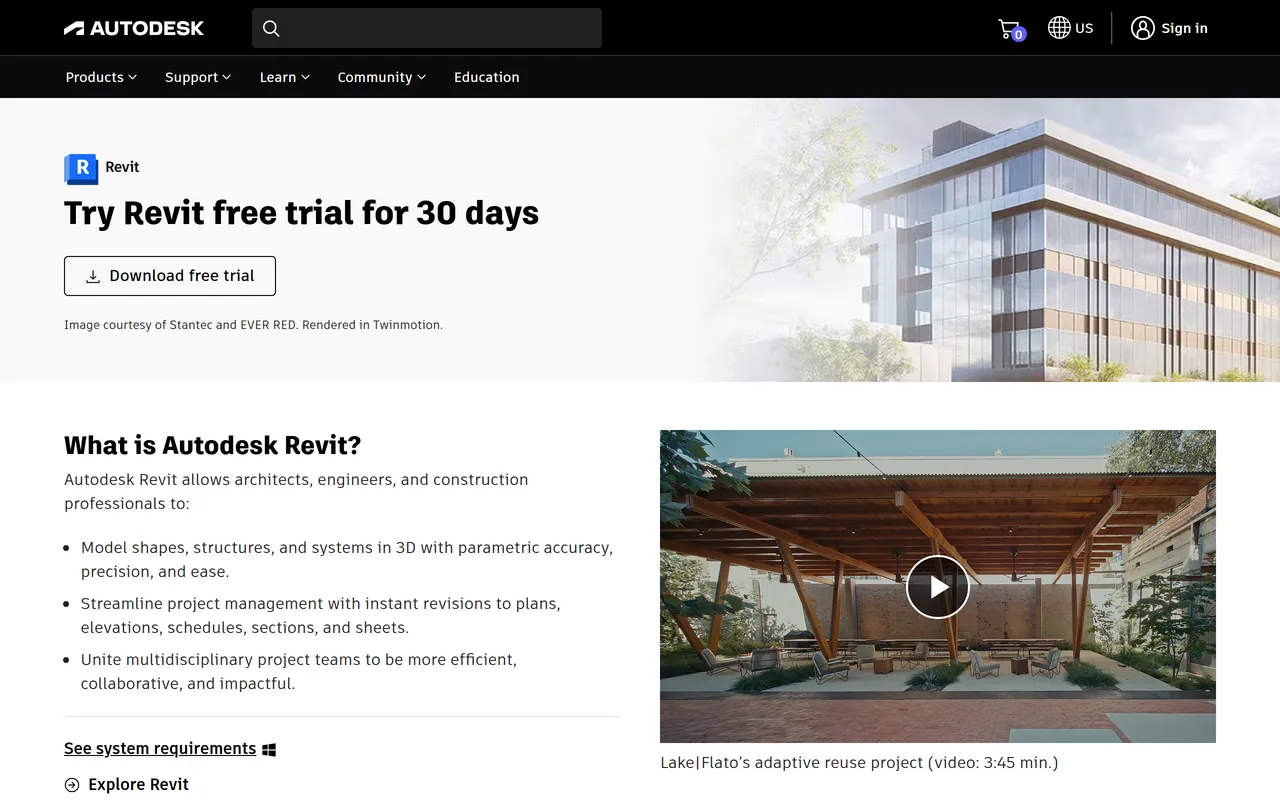Click the Windows logo beside system requirements
This screenshot has width=1280, height=800.
[x=269, y=749]
